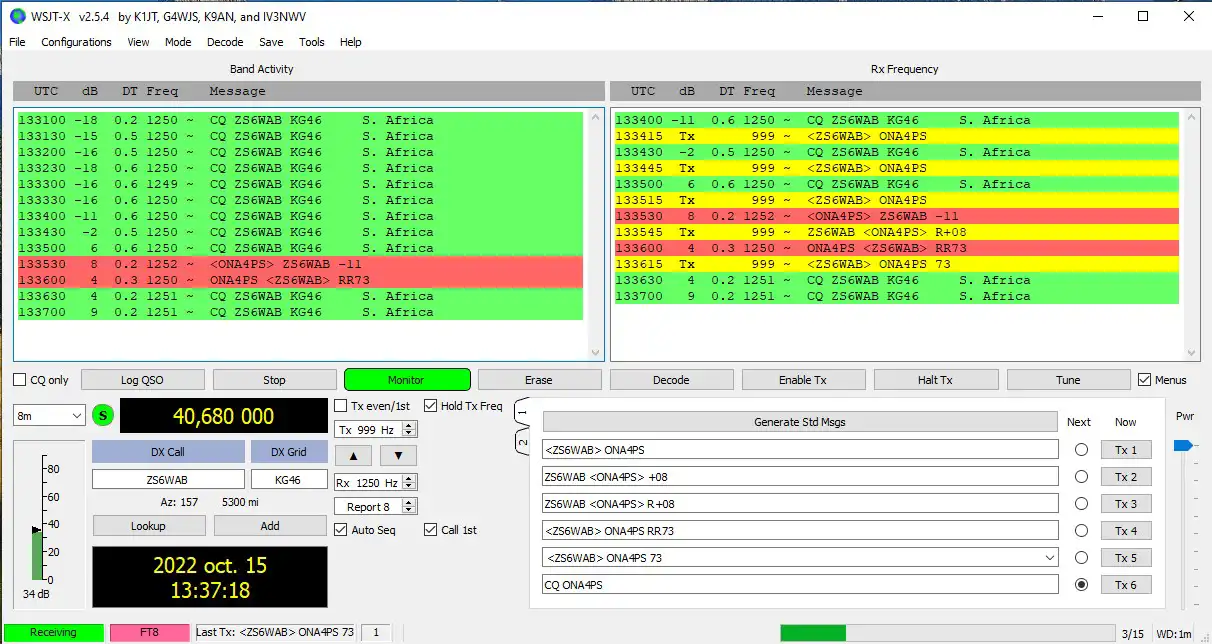Screen dimensions: 1212x644
Task: Send Tx 2 message now
Action: point(1126,477)
